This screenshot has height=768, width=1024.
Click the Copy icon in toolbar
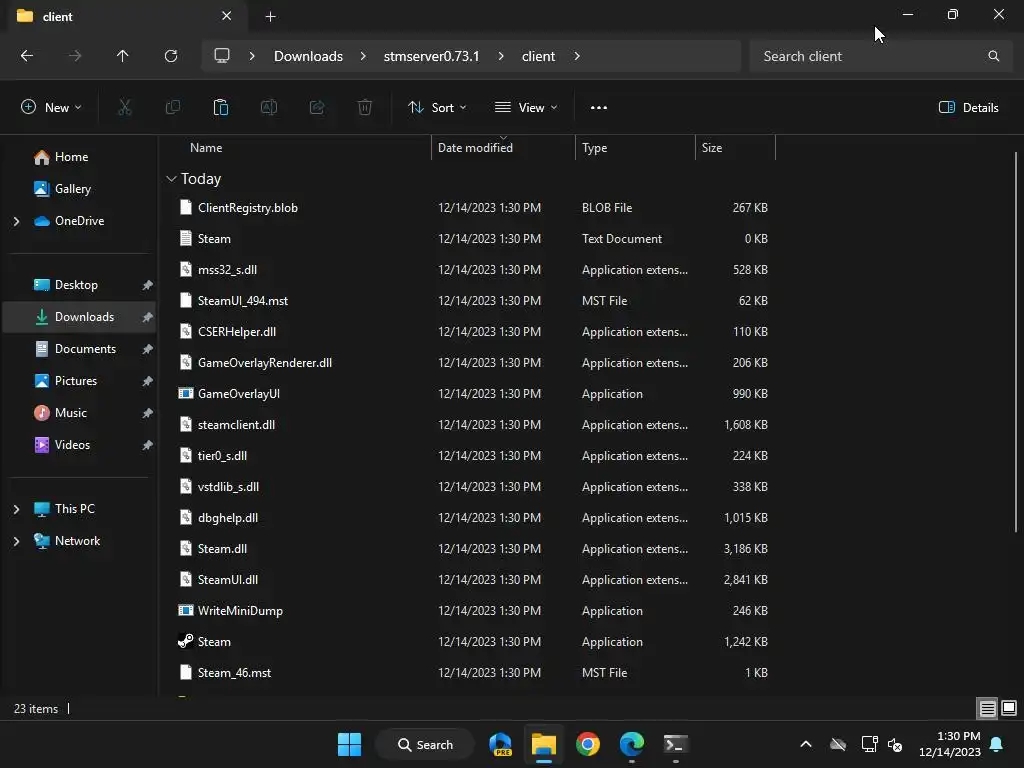pyautogui.click(x=172, y=107)
